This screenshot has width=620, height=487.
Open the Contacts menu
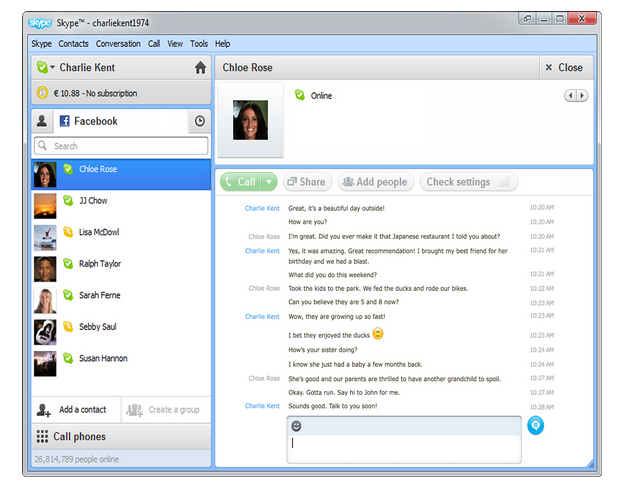point(73,44)
